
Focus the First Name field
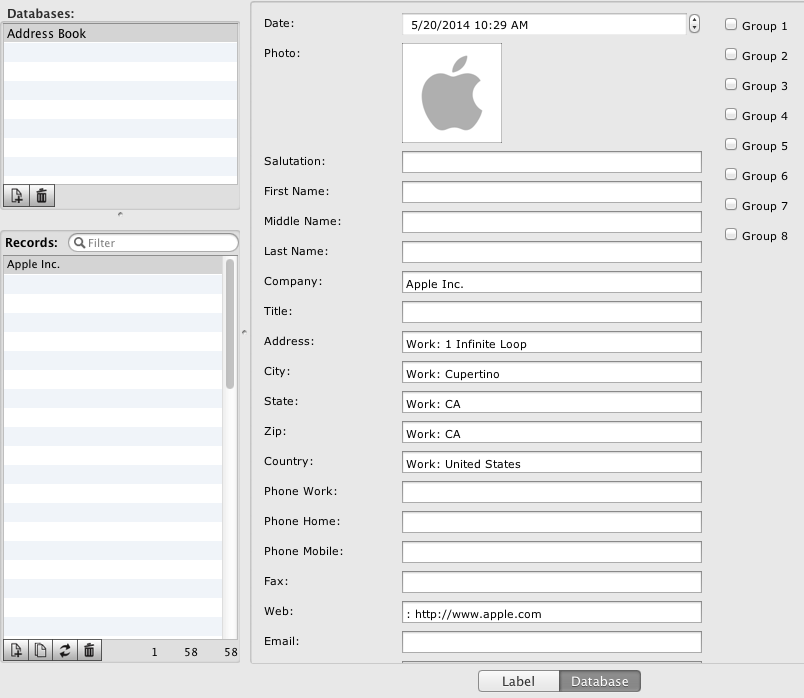point(552,192)
